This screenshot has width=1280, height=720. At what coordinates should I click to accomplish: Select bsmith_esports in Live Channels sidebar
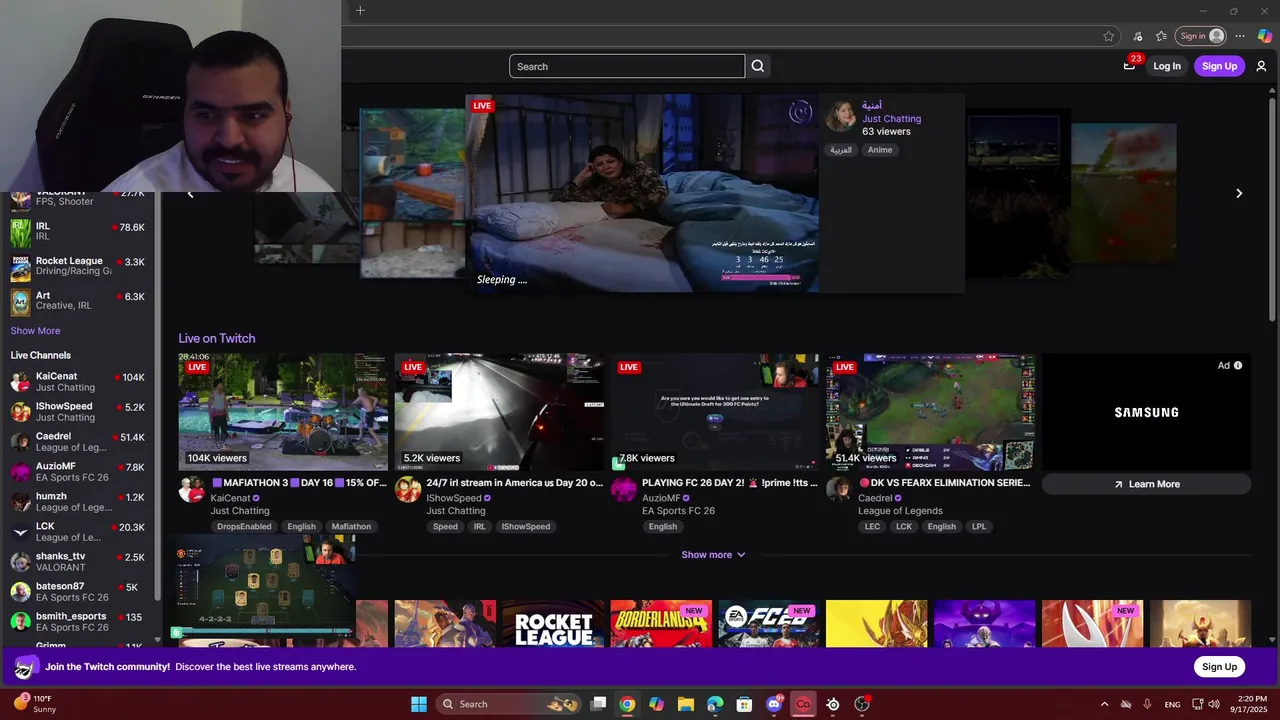[78, 621]
